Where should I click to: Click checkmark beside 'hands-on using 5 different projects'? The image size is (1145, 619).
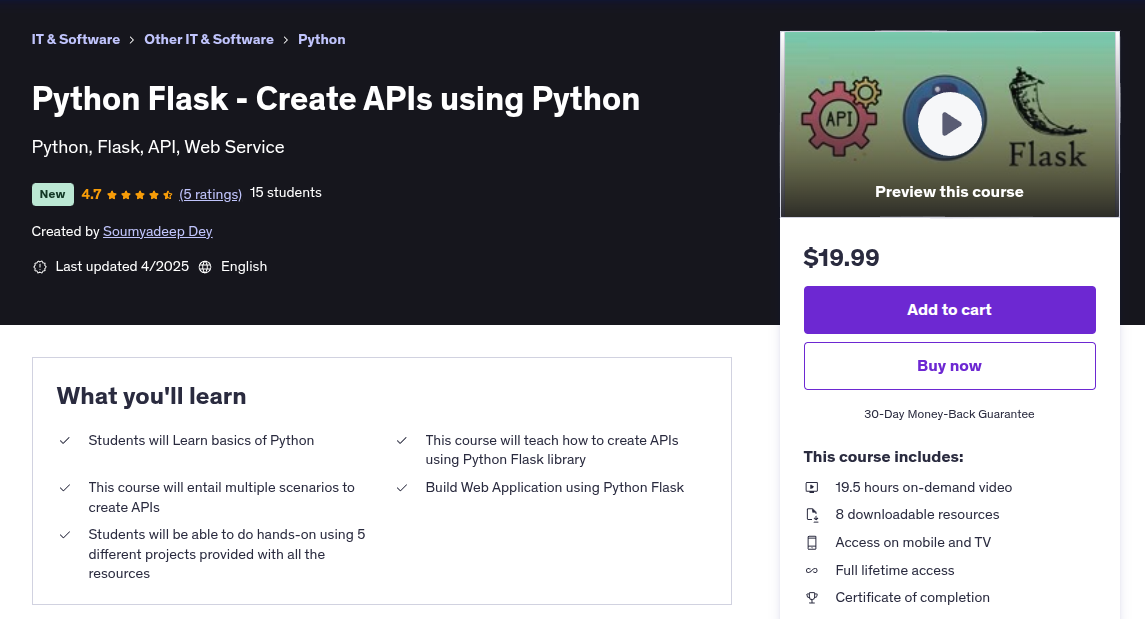point(65,535)
